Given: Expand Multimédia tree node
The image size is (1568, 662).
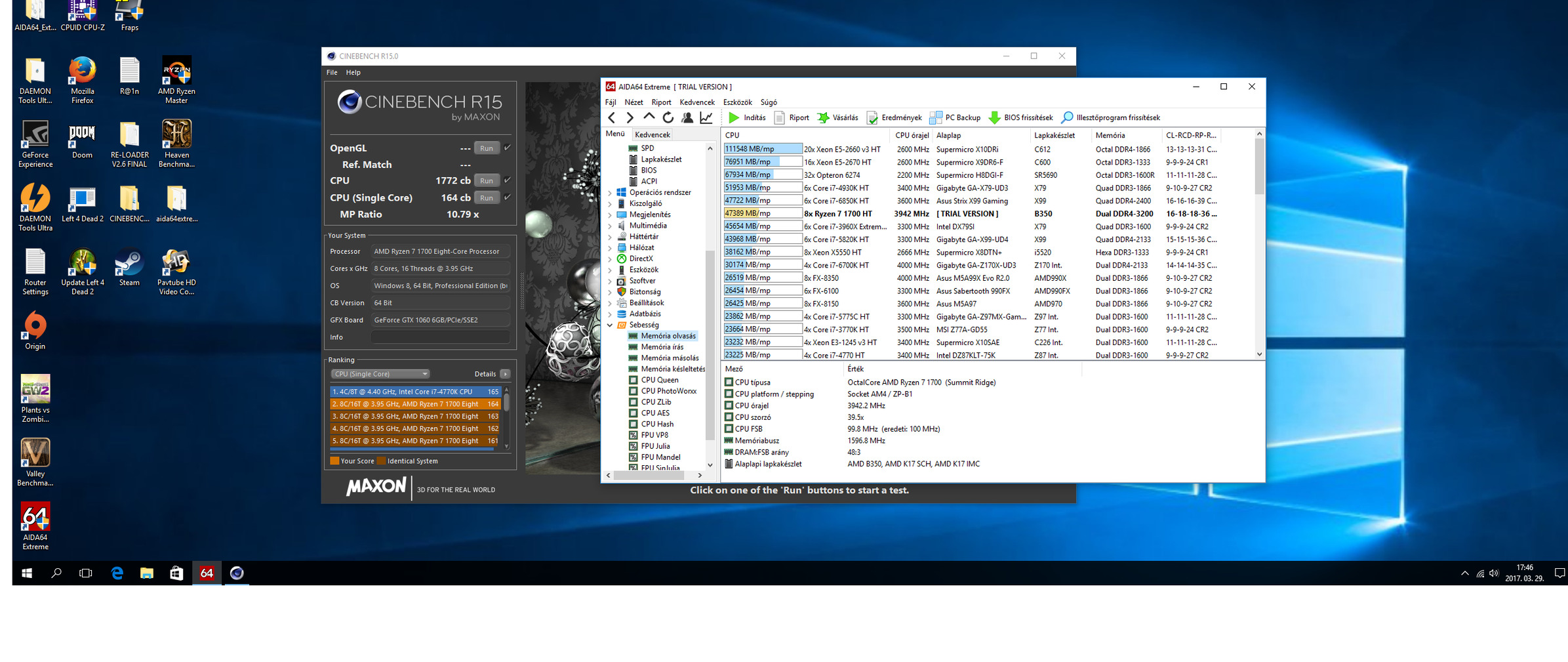Looking at the screenshot, I should (610, 226).
